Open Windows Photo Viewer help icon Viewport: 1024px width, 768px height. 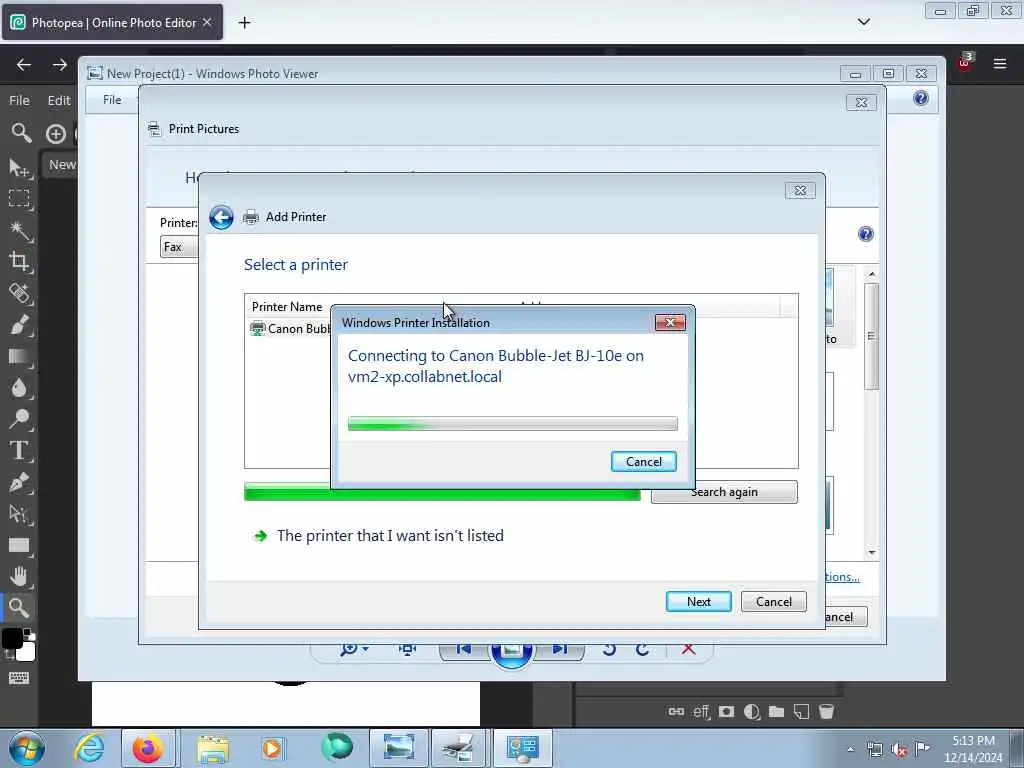(x=921, y=98)
